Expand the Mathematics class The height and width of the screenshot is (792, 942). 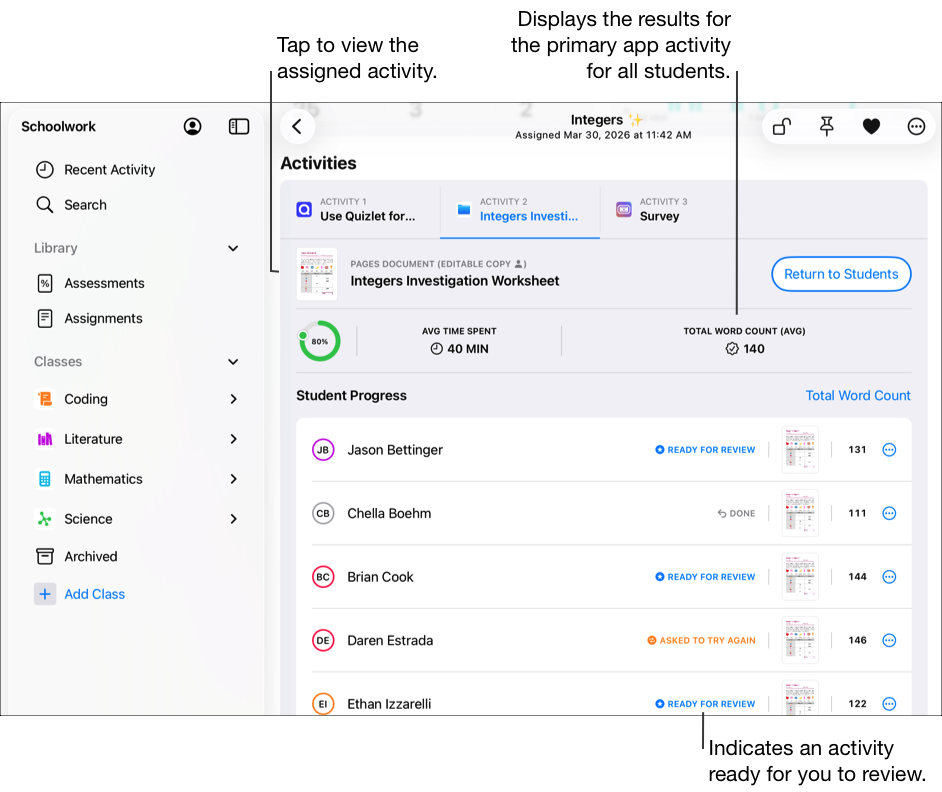232,478
